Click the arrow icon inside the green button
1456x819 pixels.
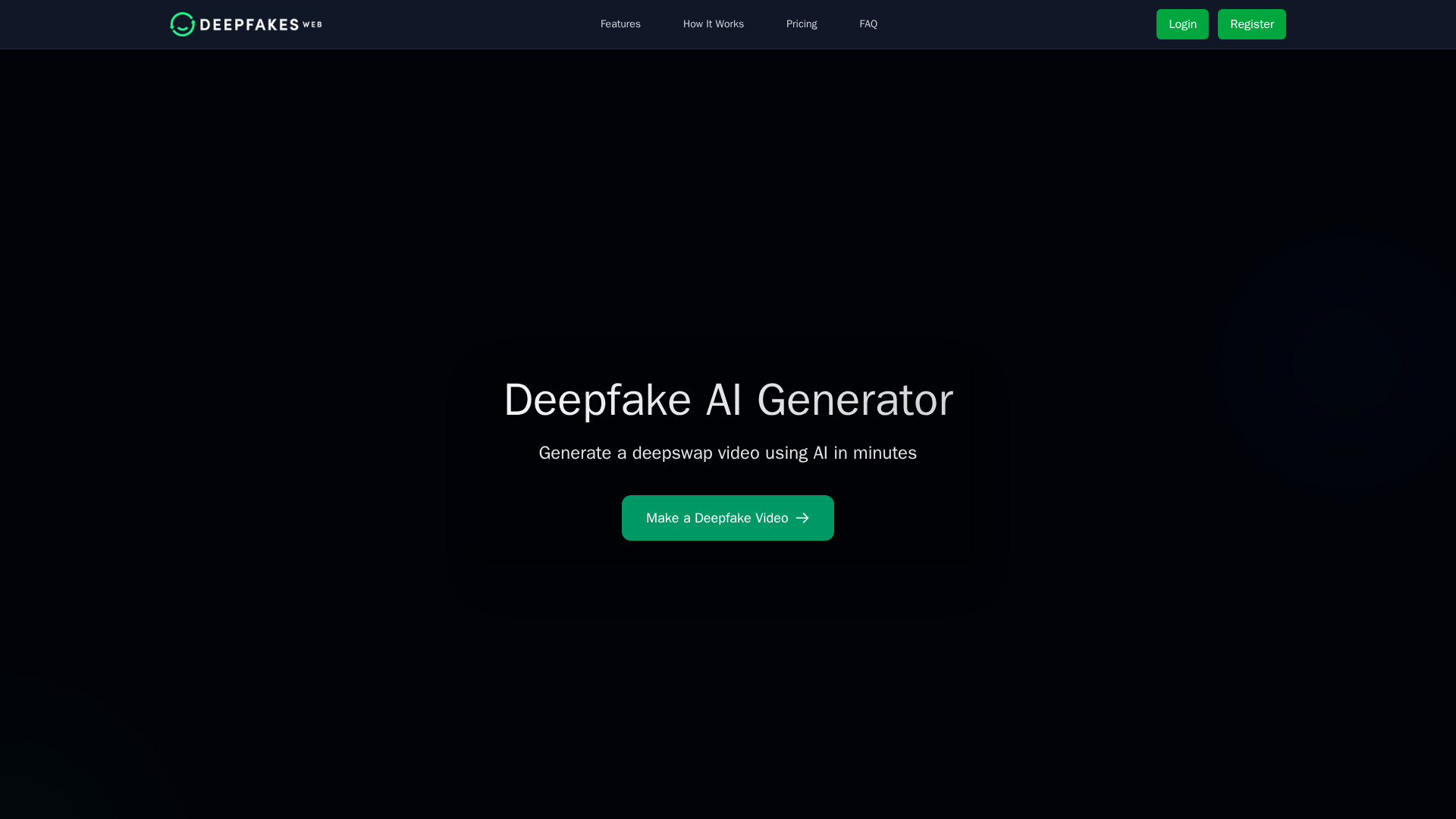point(802,518)
